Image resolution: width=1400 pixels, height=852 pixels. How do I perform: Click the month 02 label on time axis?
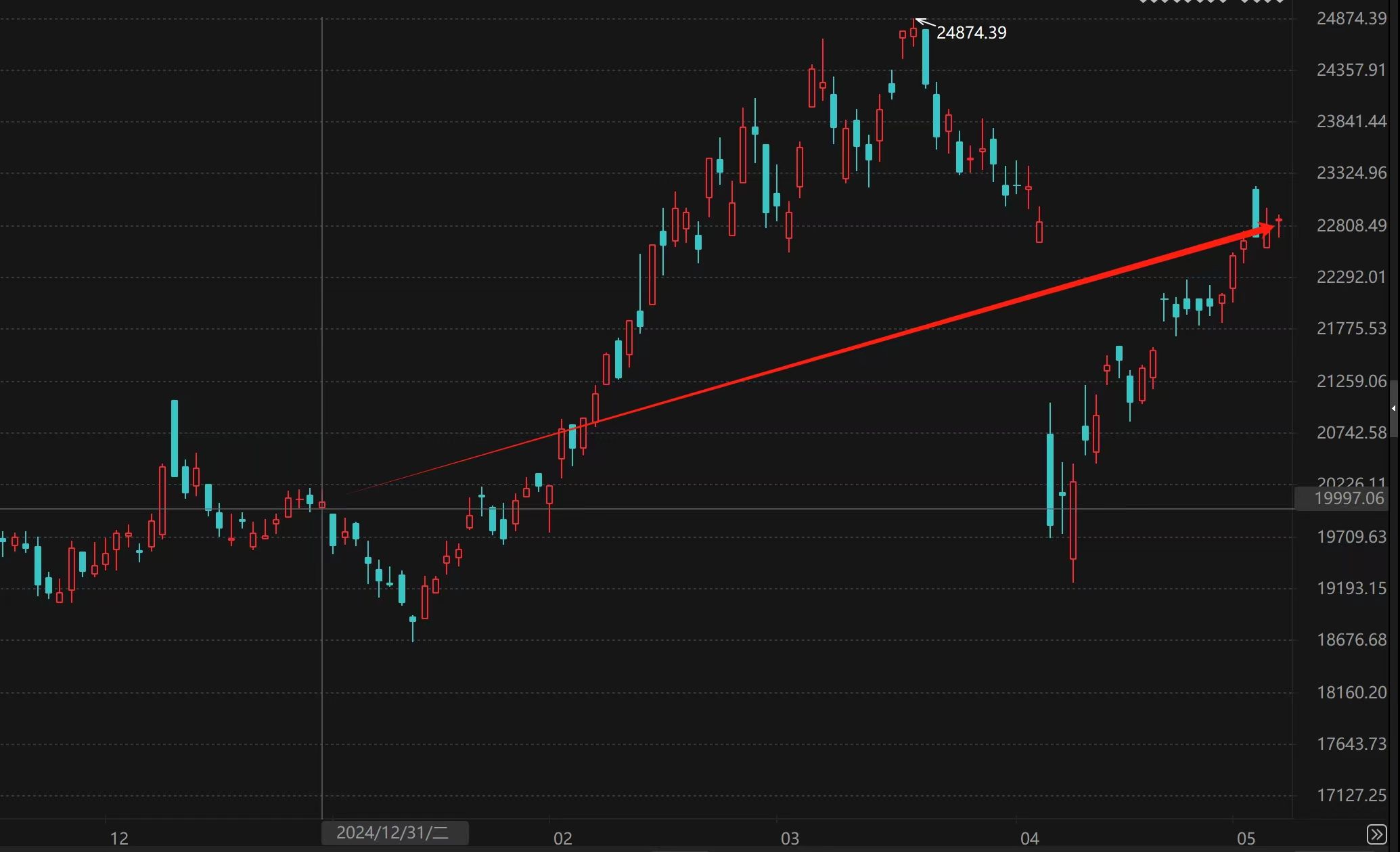pos(563,839)
